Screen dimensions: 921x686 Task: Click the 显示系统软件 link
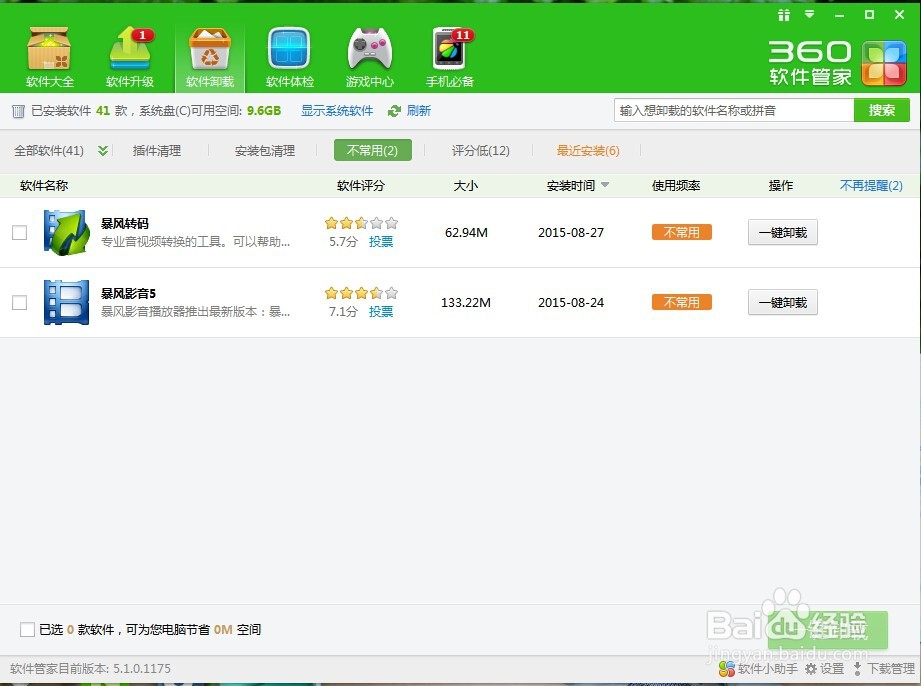pyautogui.click(x=337, y=111)
